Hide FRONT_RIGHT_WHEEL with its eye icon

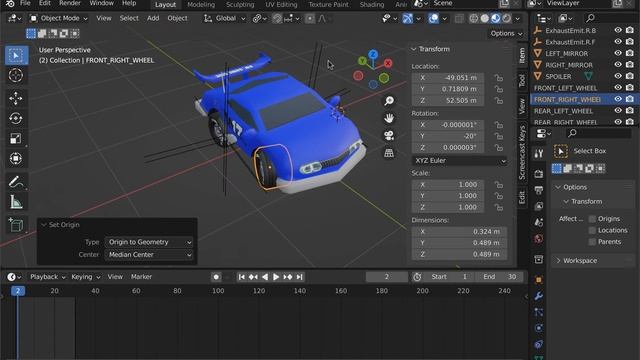coord(618,99)
